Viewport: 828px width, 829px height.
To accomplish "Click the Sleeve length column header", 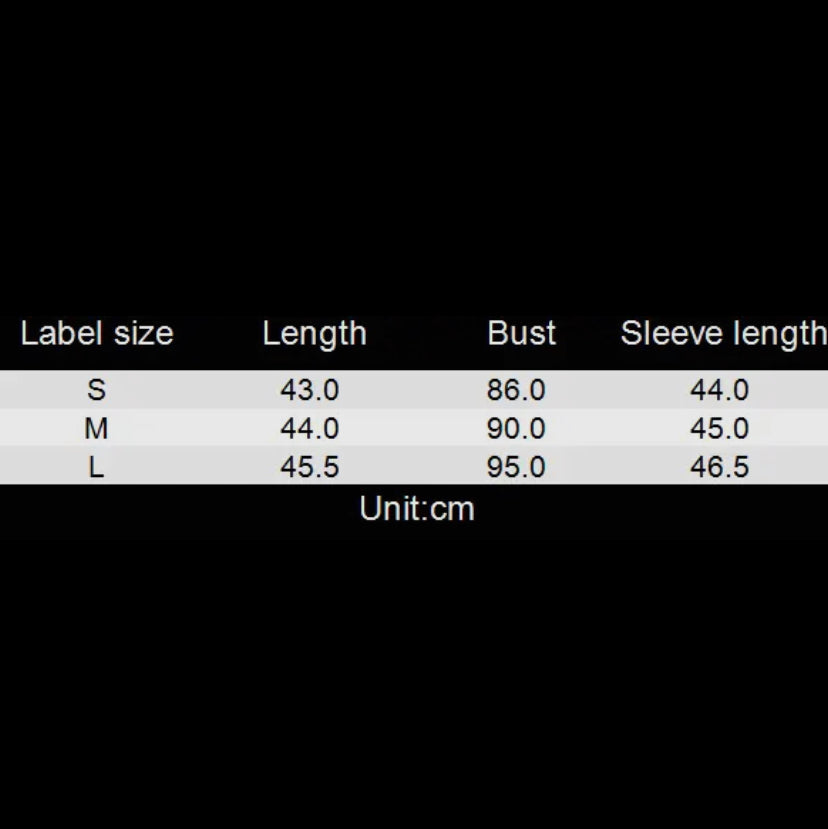I will coord(722,333).
